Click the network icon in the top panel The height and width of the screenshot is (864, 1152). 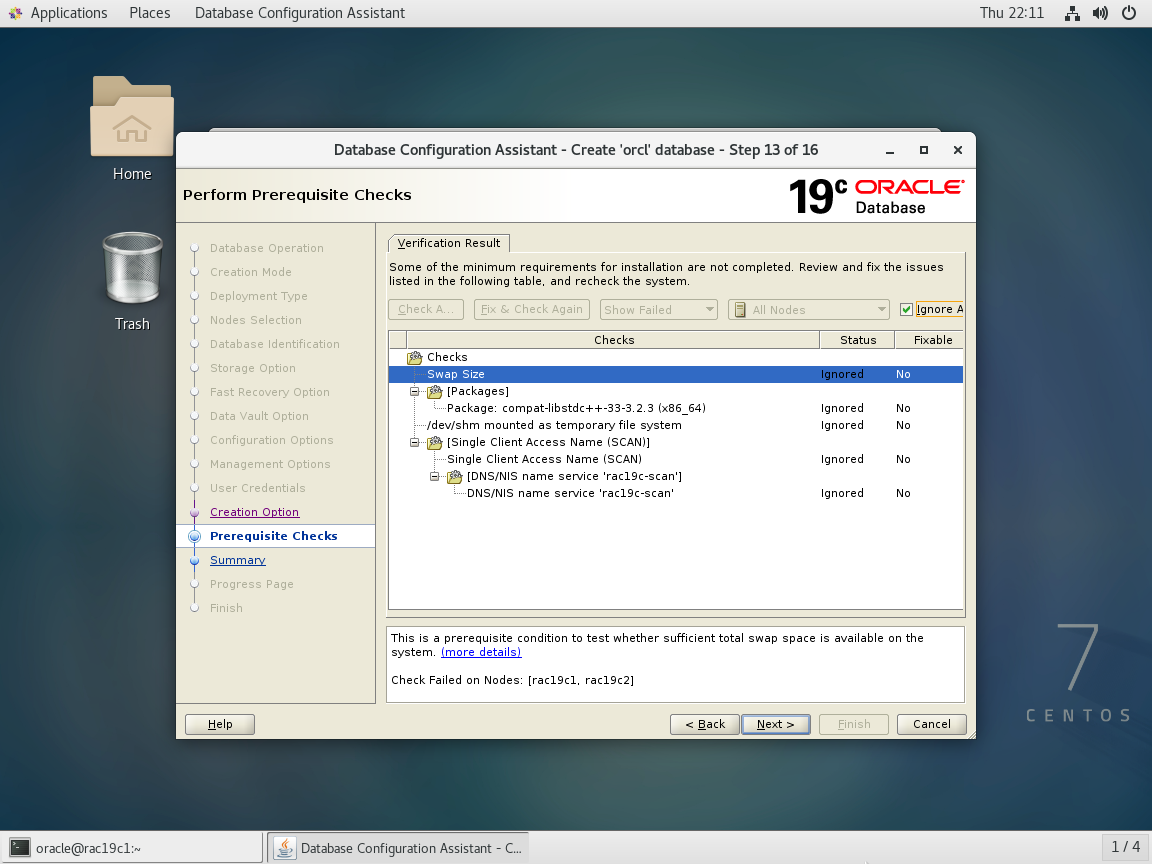click(1072, 13)
